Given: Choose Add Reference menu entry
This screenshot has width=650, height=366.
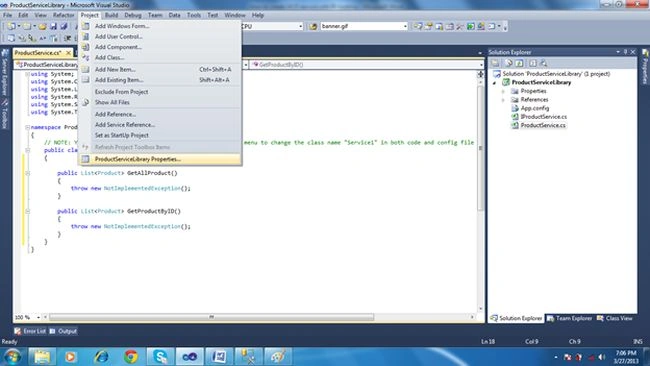Looking at the screenshot, I should 160,114.
